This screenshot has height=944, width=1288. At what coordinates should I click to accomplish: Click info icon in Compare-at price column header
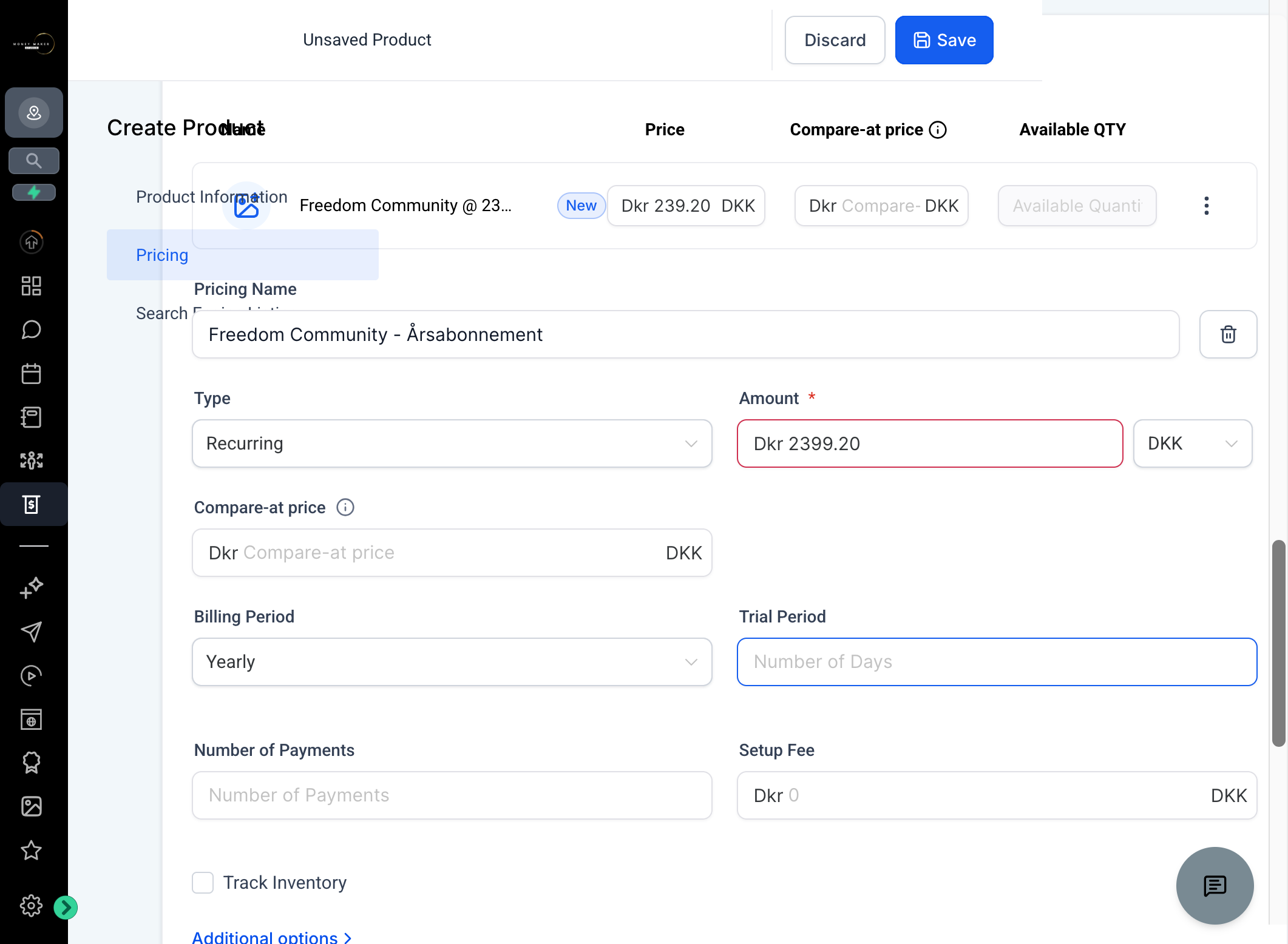938,130
